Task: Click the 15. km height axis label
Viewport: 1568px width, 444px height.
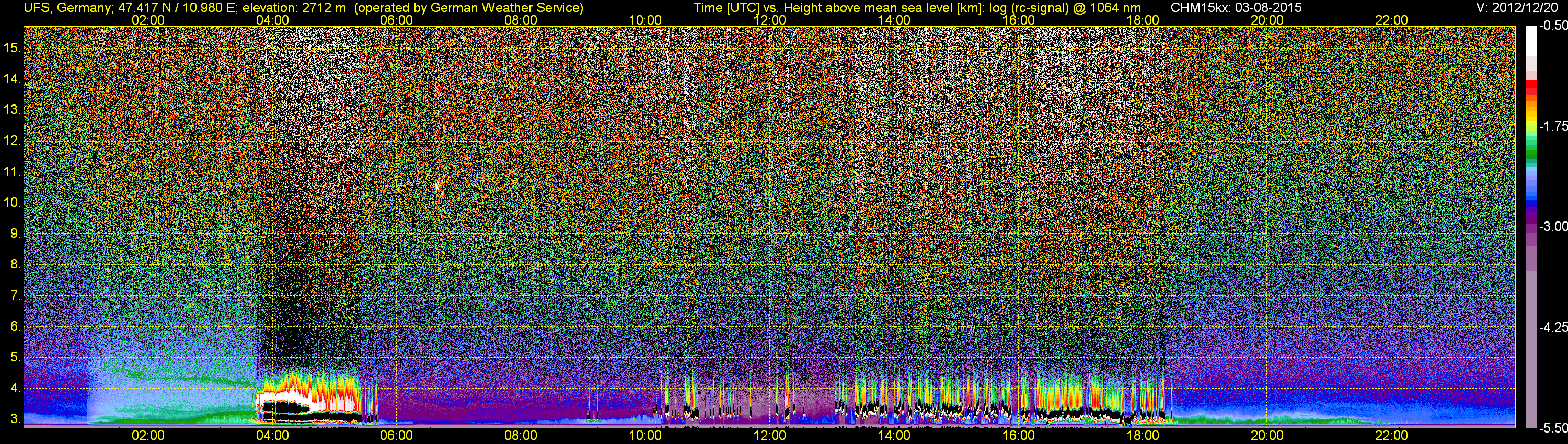Action: point(12,48)
